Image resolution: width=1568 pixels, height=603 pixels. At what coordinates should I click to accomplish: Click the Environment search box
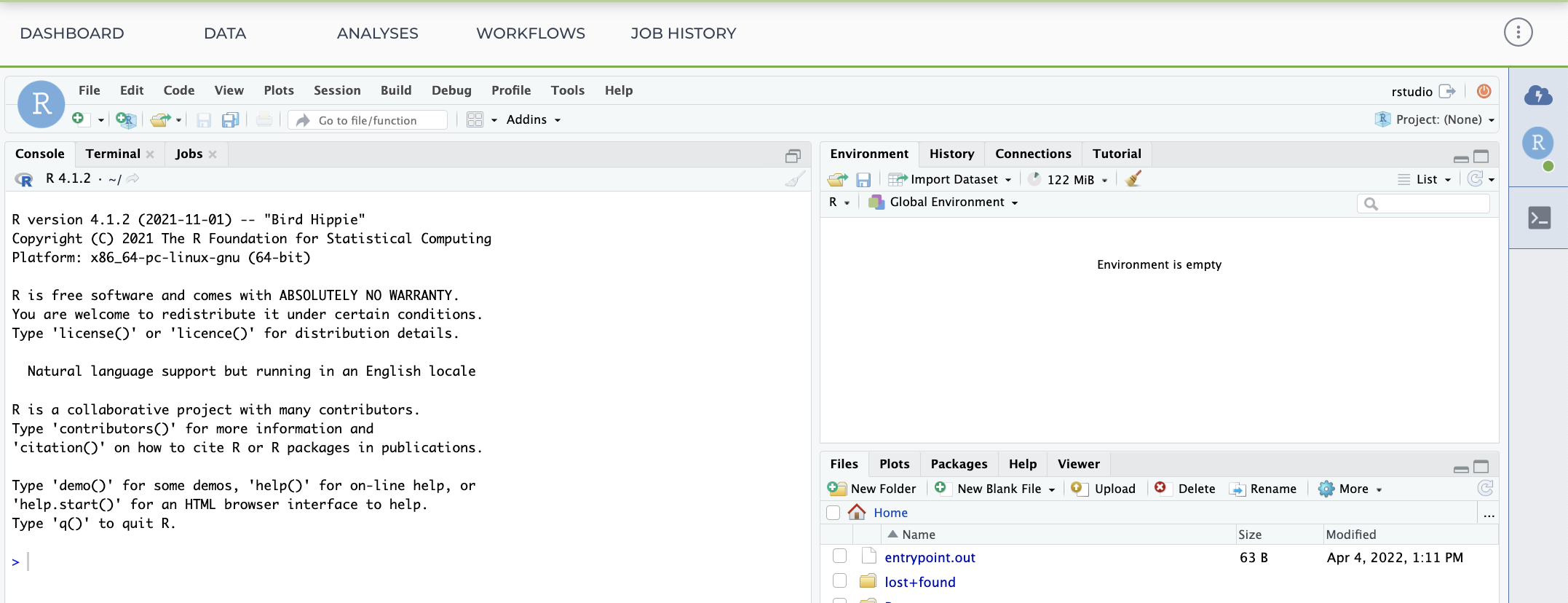[x=1423, y=203]
